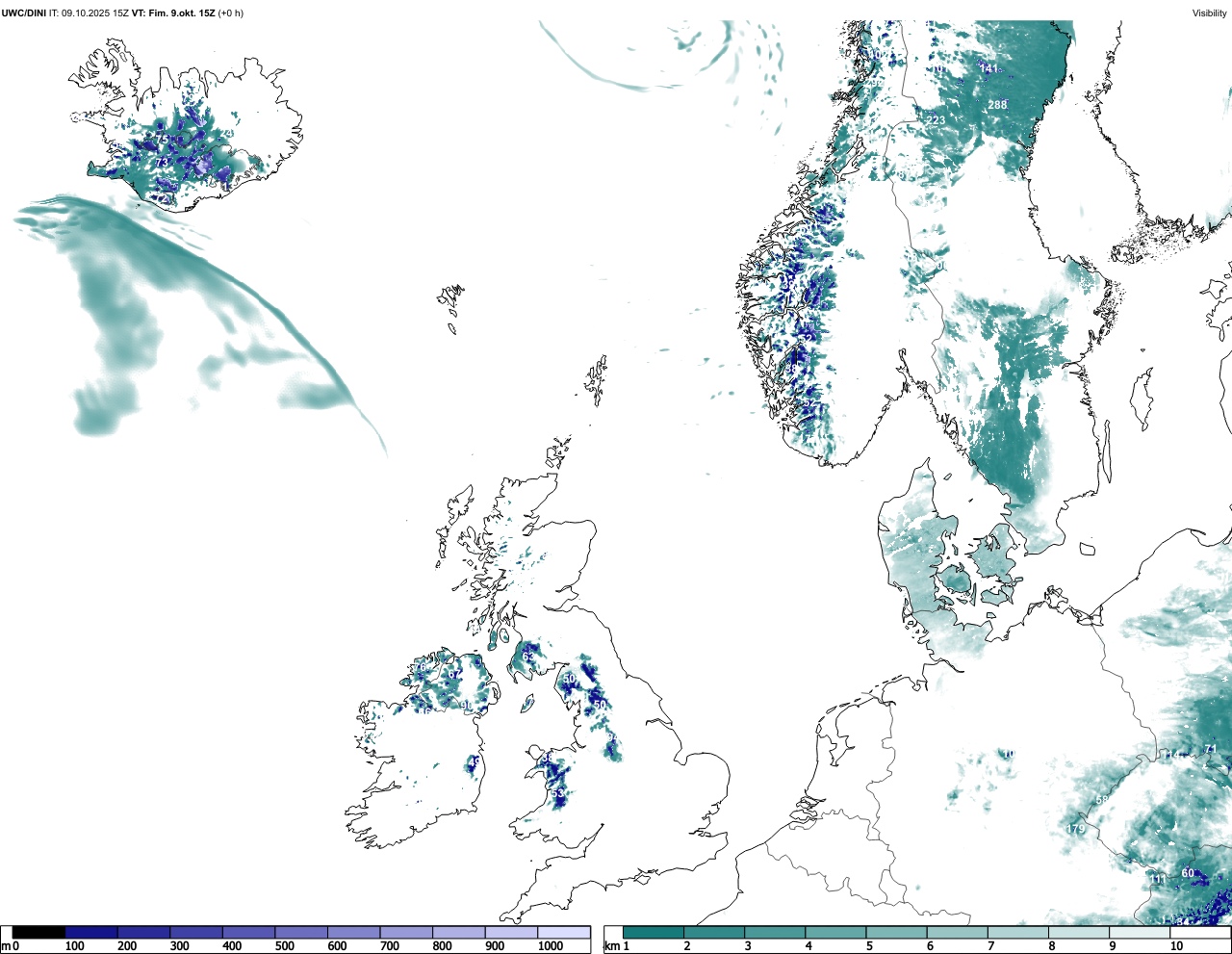Select the 100–200 m dark blue legend swatch
The image size is (1232, 954).
[x=91, y=932]
